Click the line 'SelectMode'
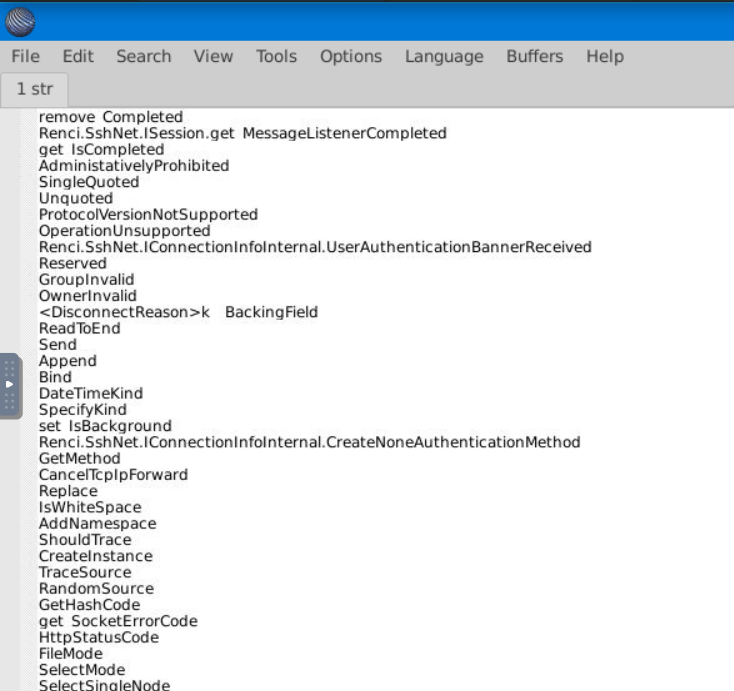The image size is (734, 691). [x=82, y=670]
